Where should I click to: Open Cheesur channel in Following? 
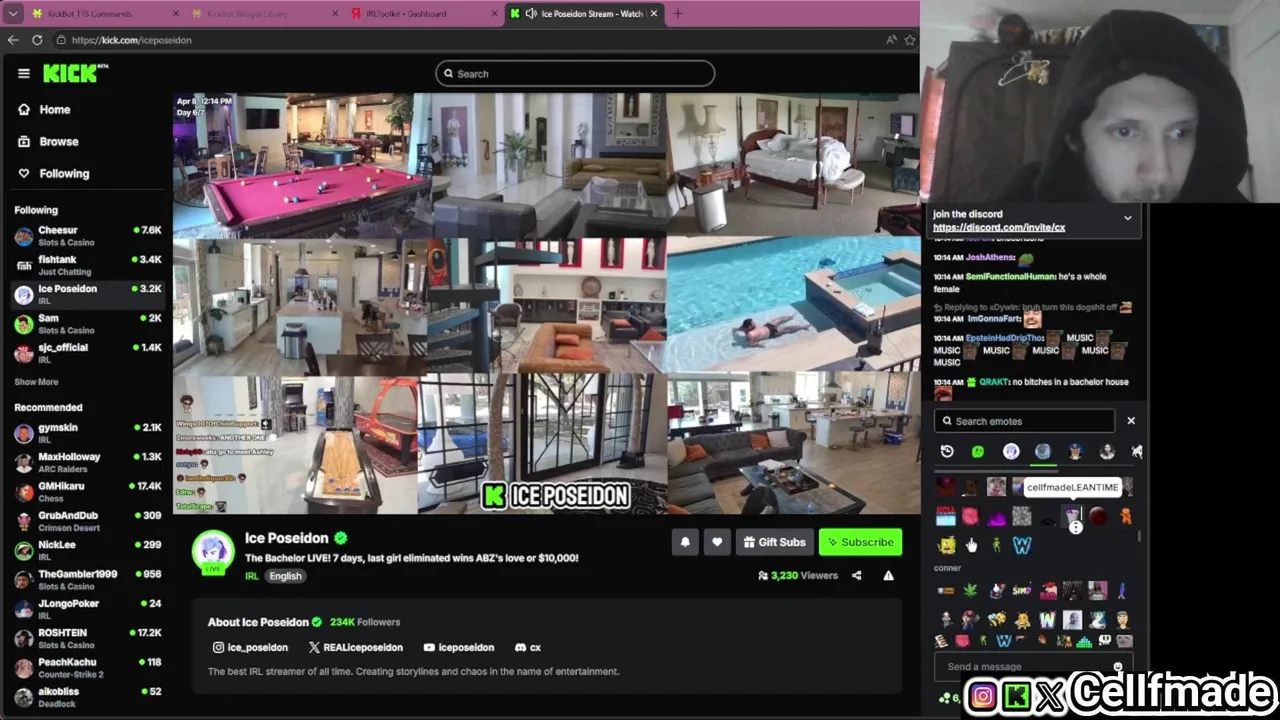pos(88,236)
